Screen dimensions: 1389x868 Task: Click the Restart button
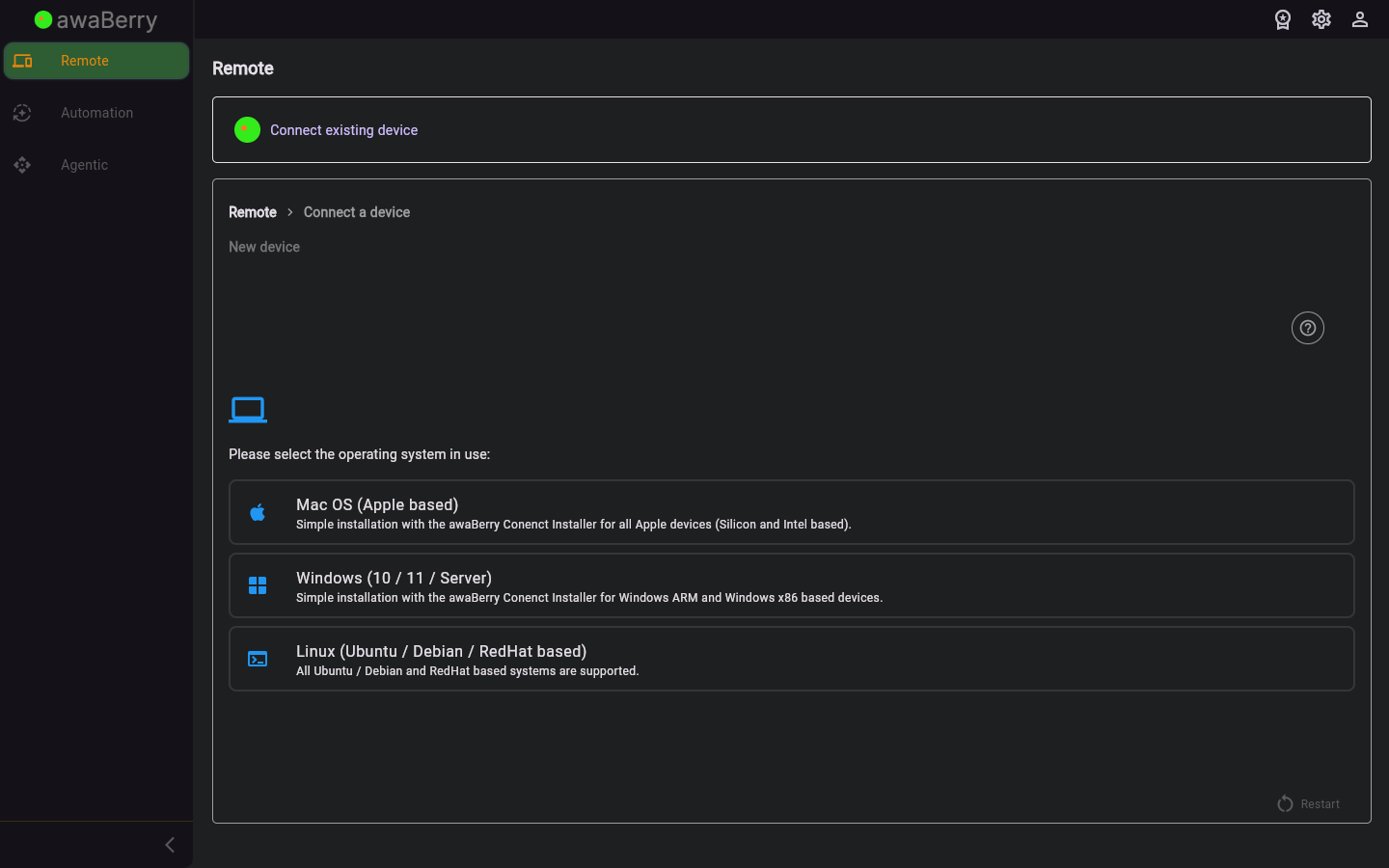pyautogui.click(x=1309, y=804)
